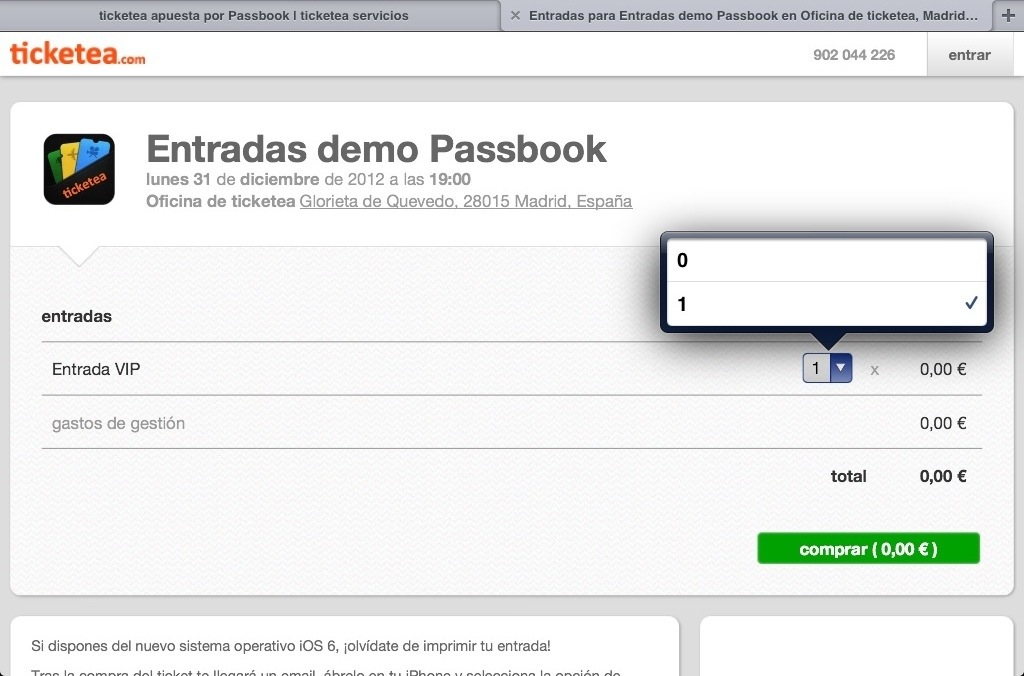Switch to the ticketea apuesta por Passbook tab
The image size is (1024, 676).
[253, 16]
